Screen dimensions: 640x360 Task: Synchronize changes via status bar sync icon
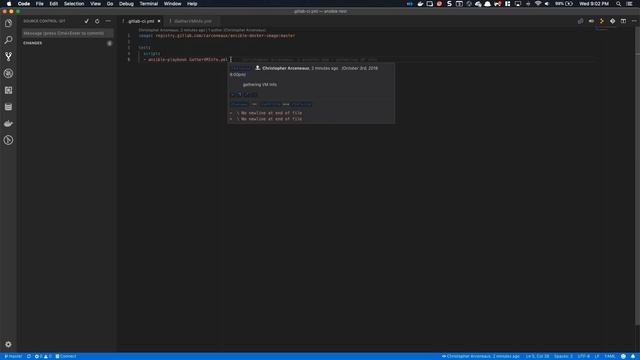(x=29, y=356)
